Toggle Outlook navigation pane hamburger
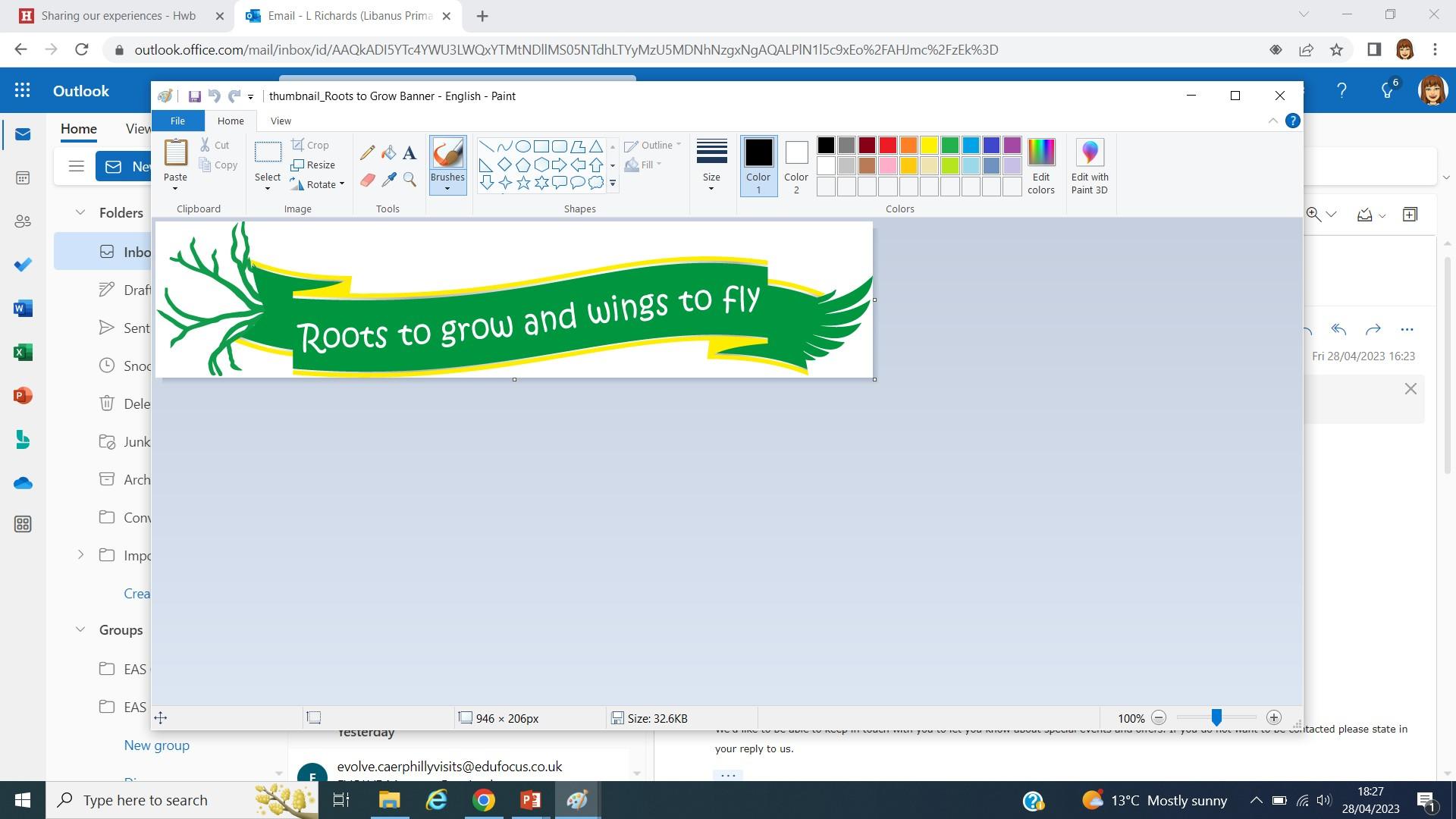This screenshot has height=819, width=1456. click(x=76, y=166)
